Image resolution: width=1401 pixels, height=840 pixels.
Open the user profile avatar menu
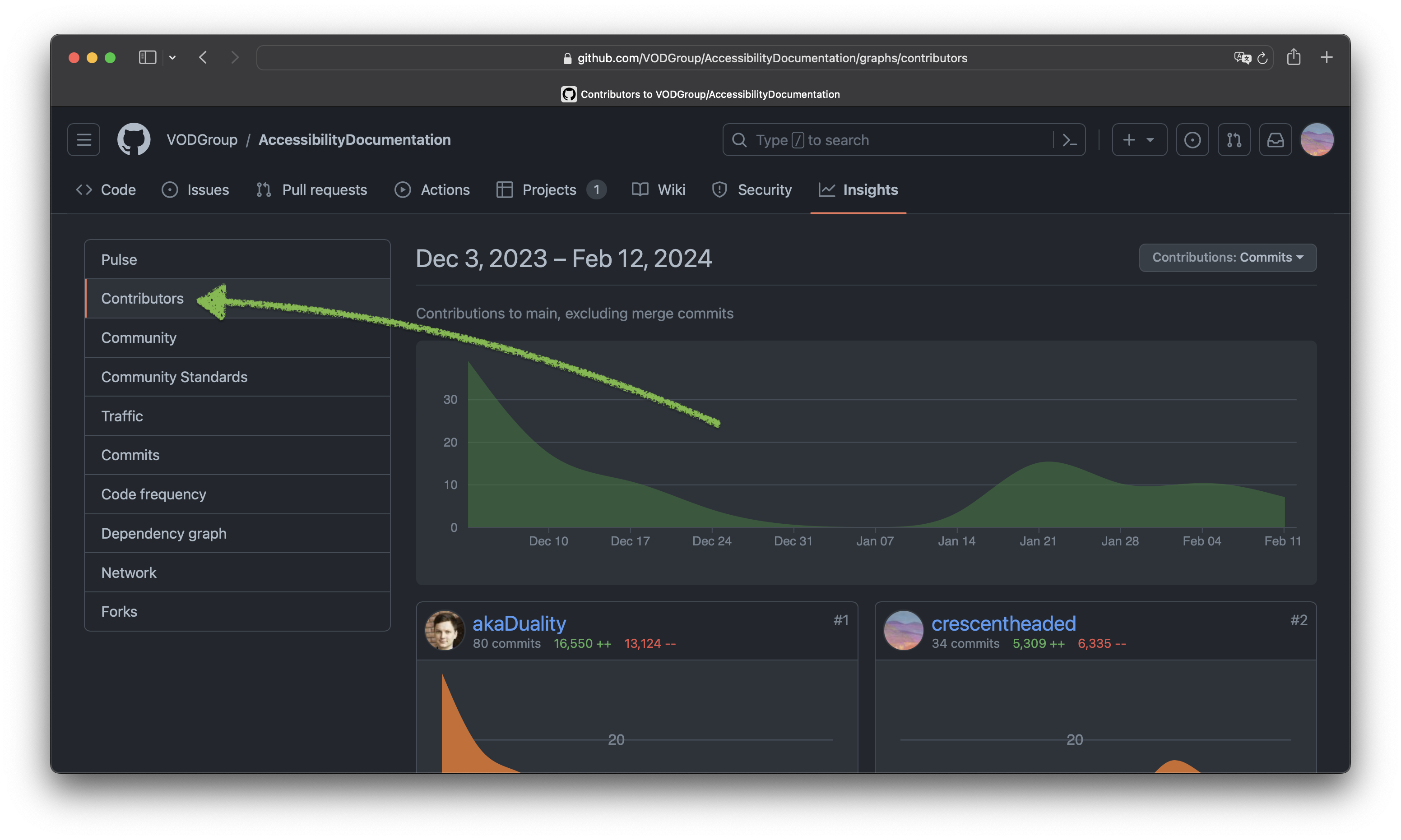pyautogui.click(x=1317, y=140)
